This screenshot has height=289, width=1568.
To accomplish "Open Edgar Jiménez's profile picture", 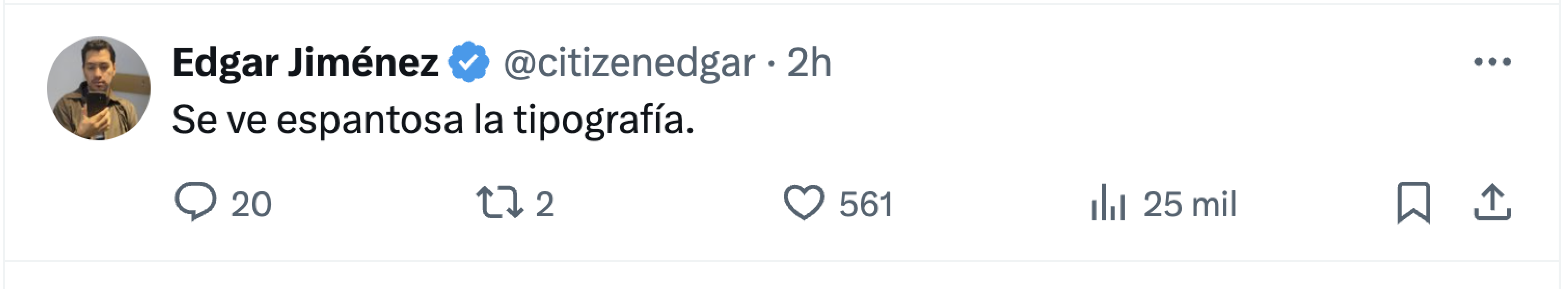I will click(99, 89).
